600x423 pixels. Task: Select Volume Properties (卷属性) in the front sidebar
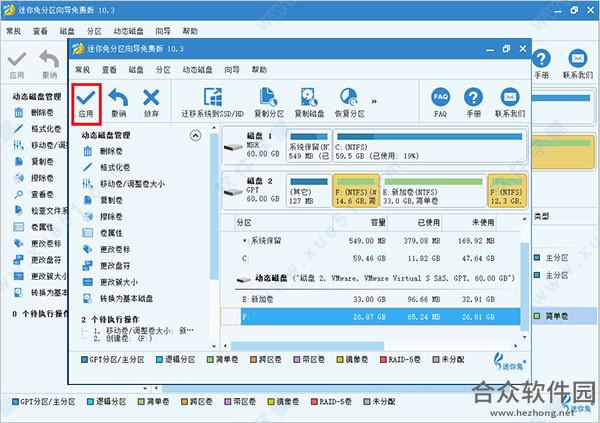(x=103, y=233)
